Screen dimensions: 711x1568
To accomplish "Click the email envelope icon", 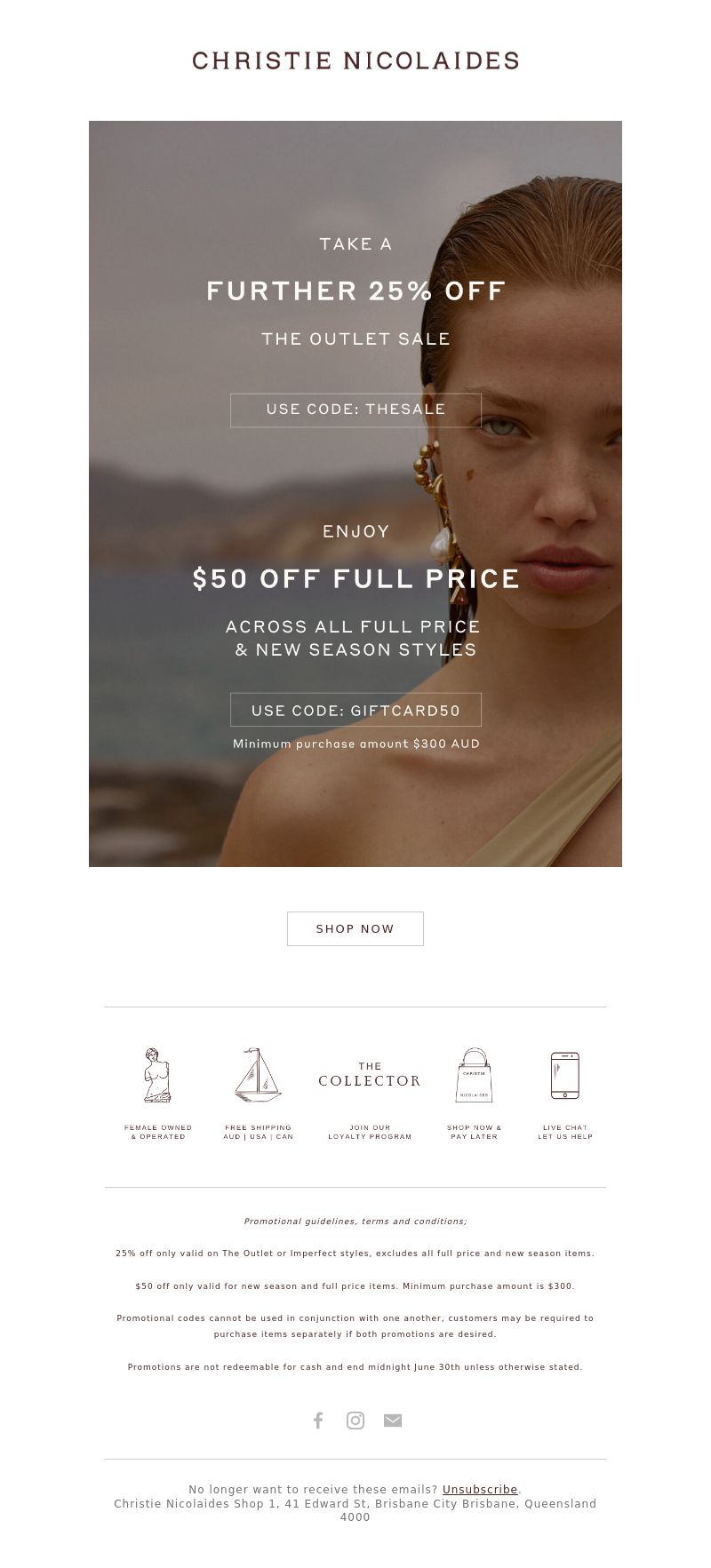I will click(393, 1421).
